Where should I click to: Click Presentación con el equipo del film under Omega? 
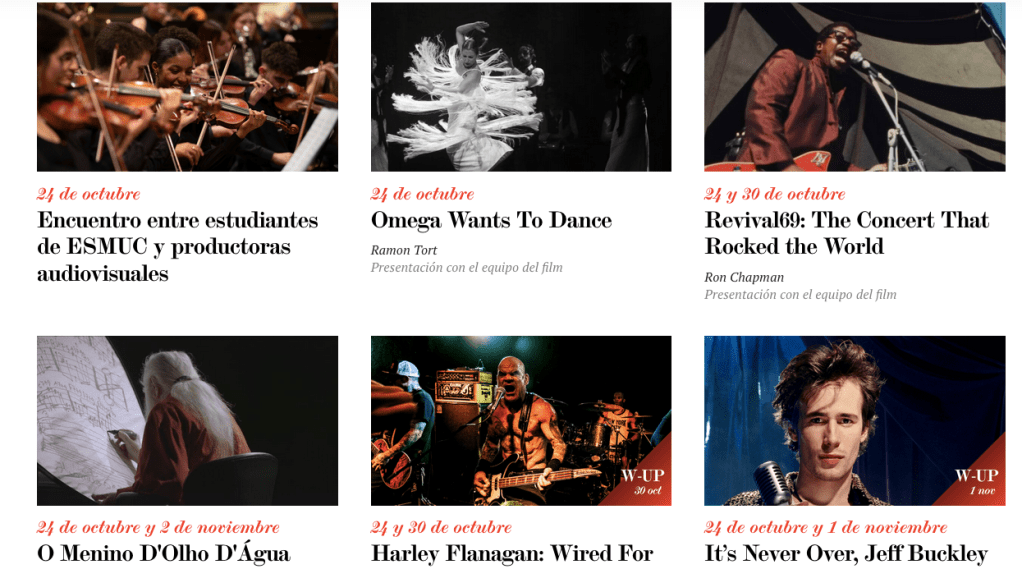tap(467, 268)
